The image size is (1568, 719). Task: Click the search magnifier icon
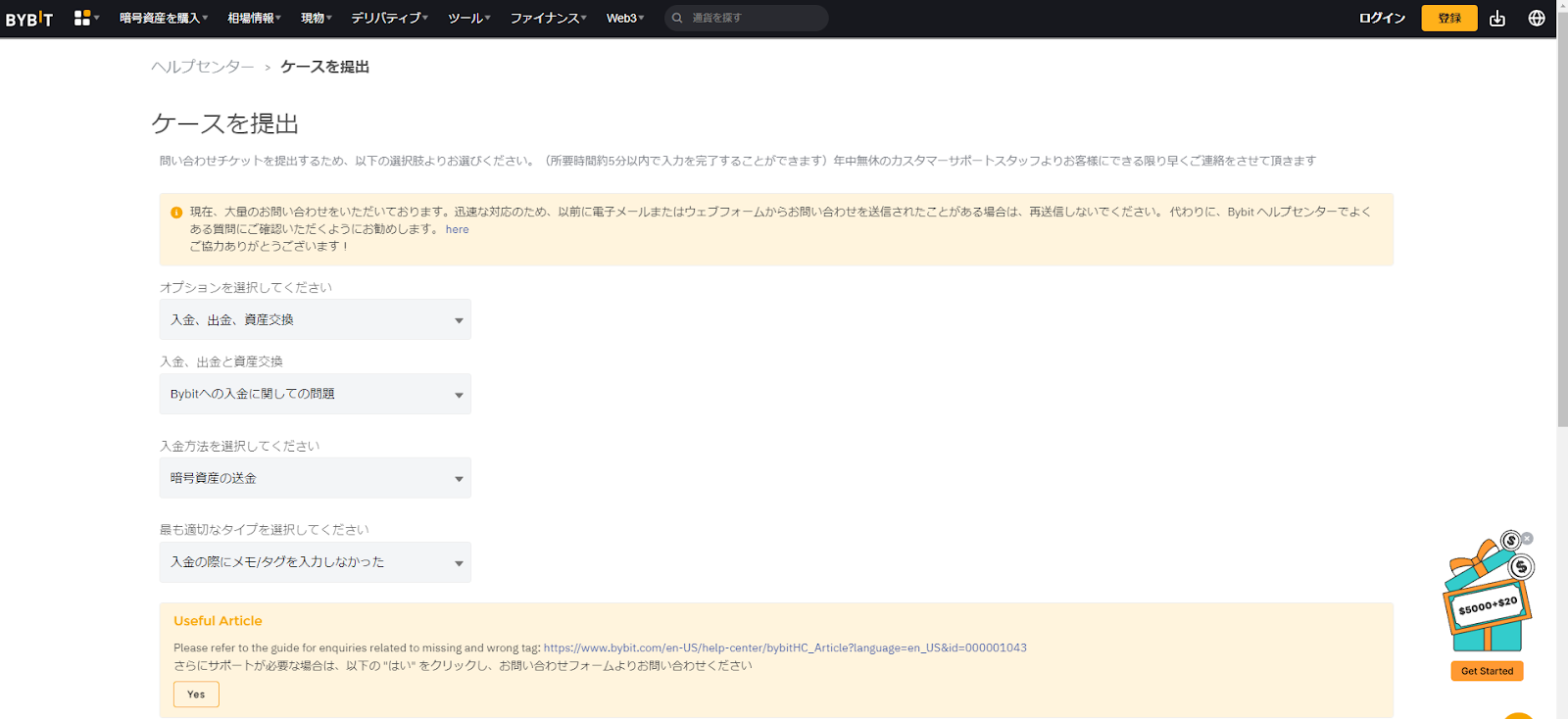tap(677, 18)
